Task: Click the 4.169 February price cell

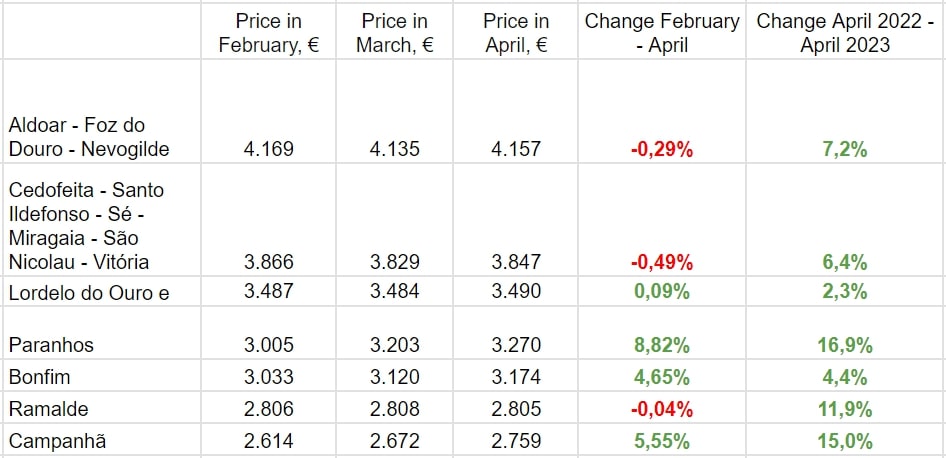Action: (x=268, y=149)
